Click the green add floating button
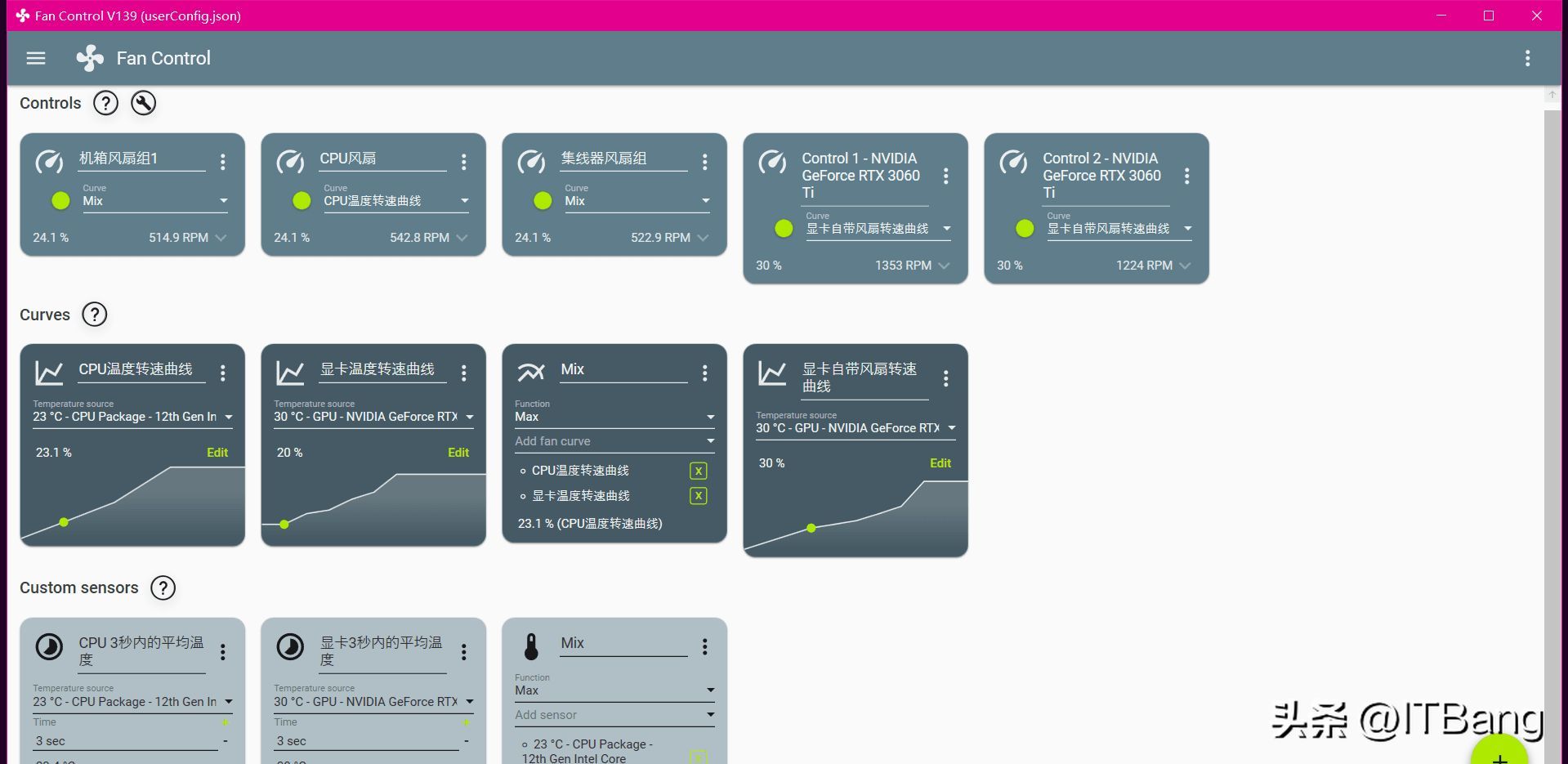1568x764 pixels. [x=1499, y=750]
